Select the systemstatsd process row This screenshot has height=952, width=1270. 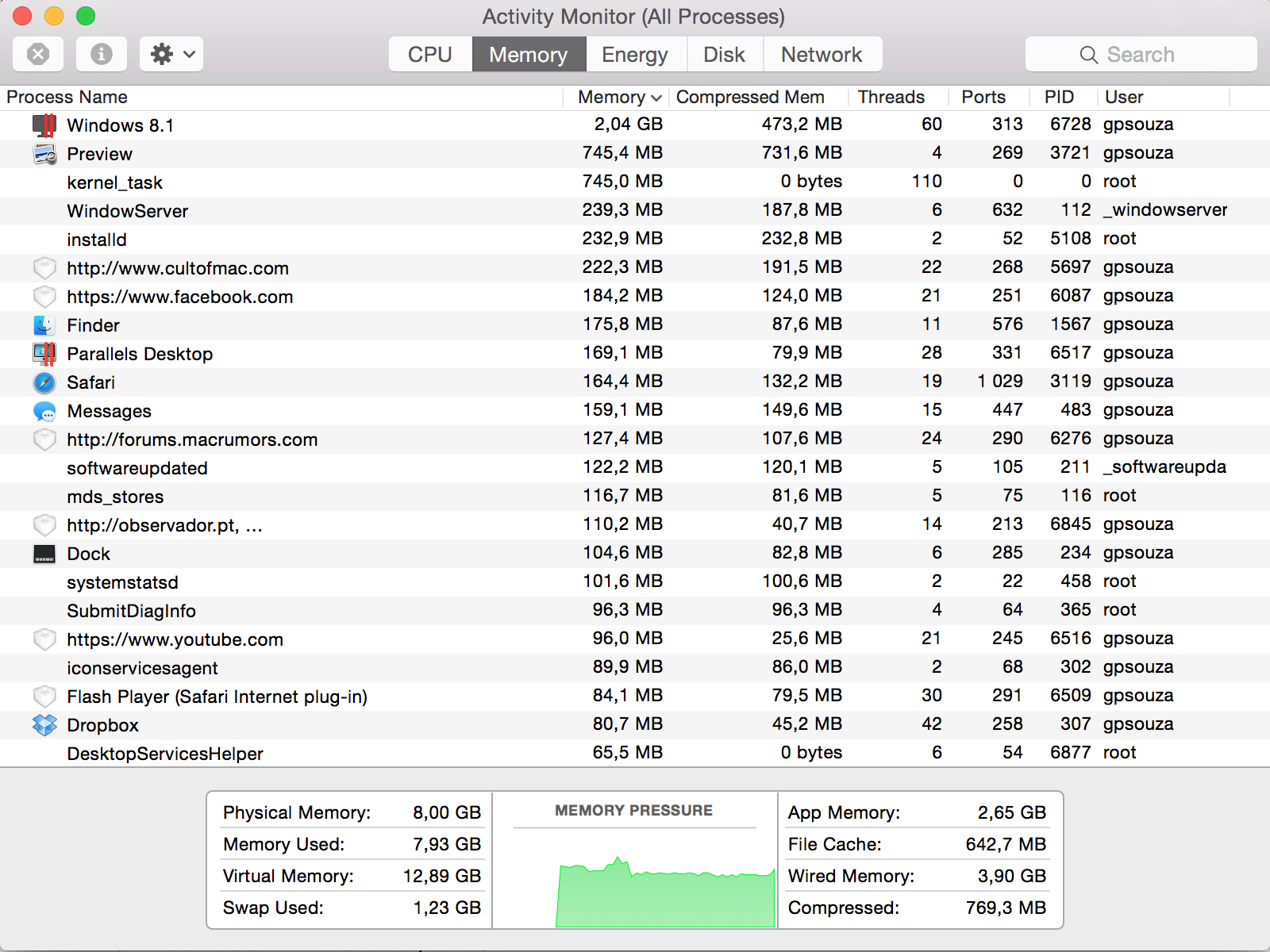(x=635, y=582)
